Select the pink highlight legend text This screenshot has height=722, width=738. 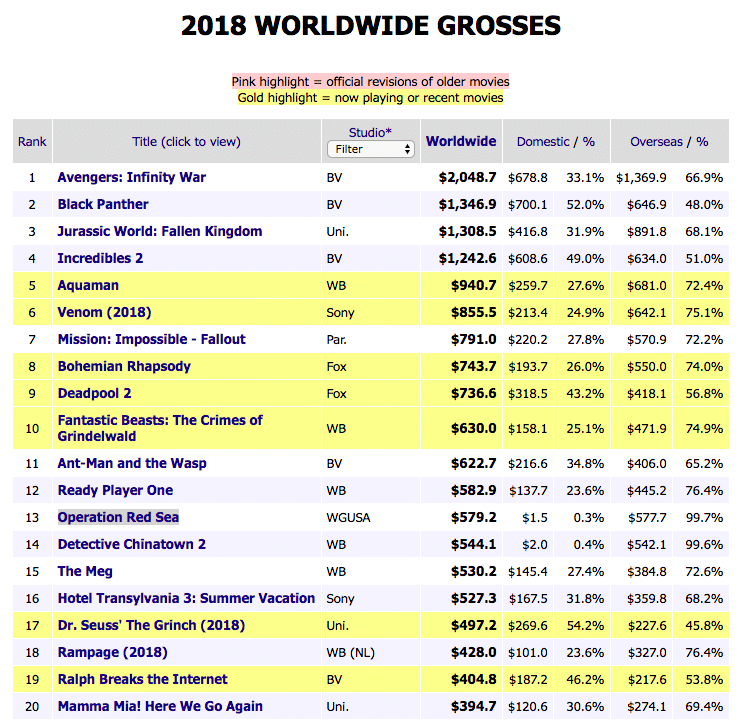(370, 81)
